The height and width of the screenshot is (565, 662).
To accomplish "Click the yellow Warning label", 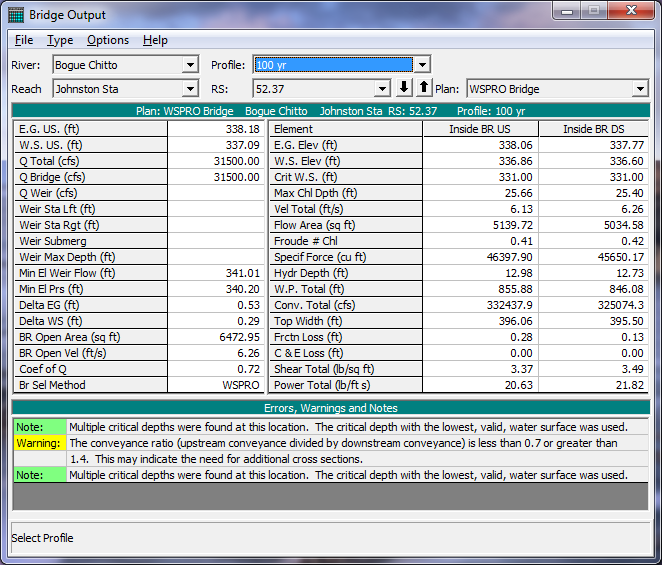I will click(x=40, y=443).
